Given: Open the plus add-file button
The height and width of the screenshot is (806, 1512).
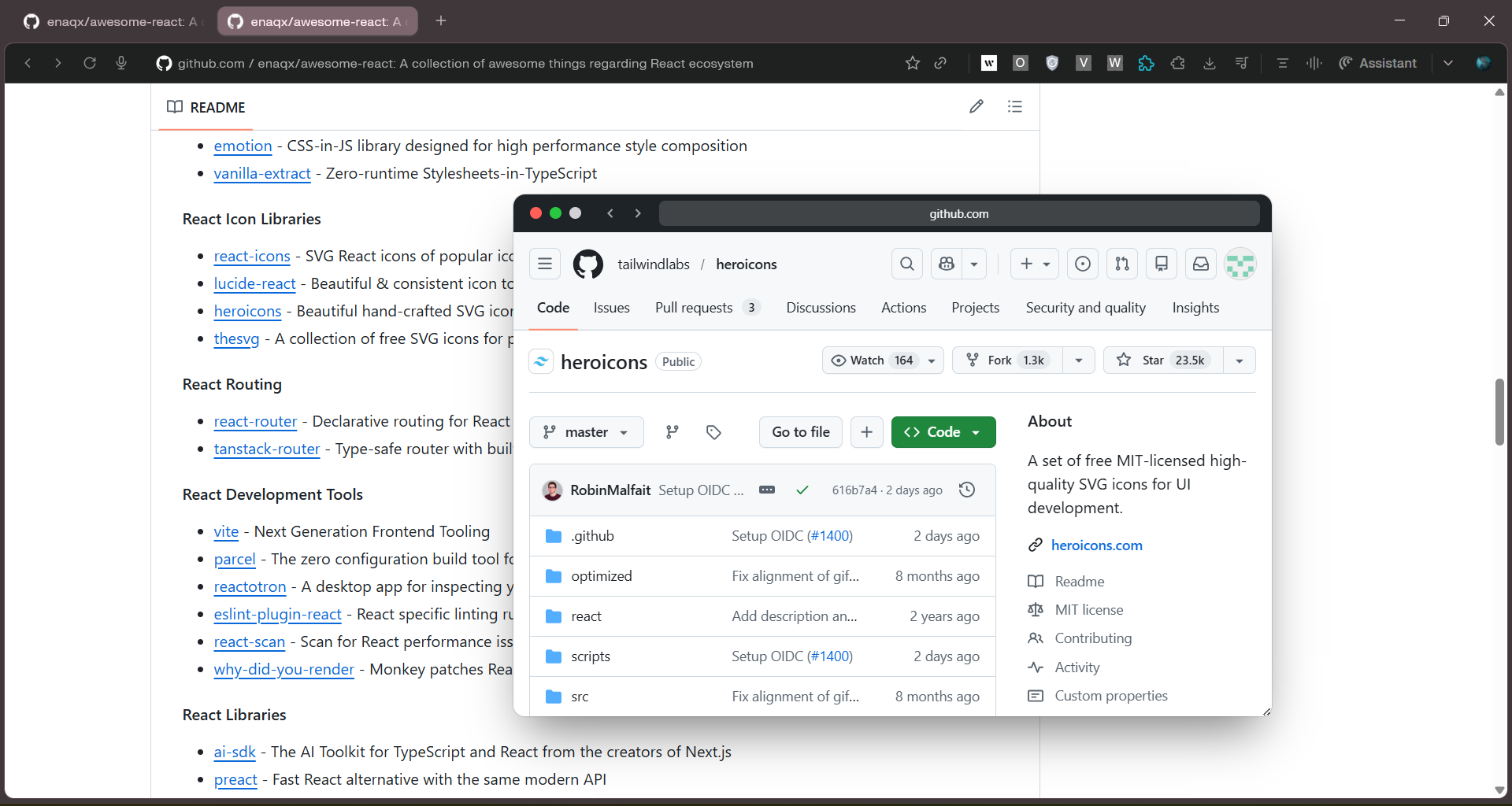Looking at the screenshot, I should pos(867,432).
